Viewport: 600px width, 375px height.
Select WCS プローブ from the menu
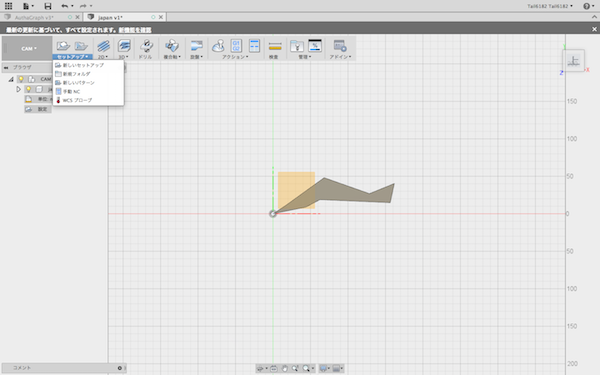[88, 100]
